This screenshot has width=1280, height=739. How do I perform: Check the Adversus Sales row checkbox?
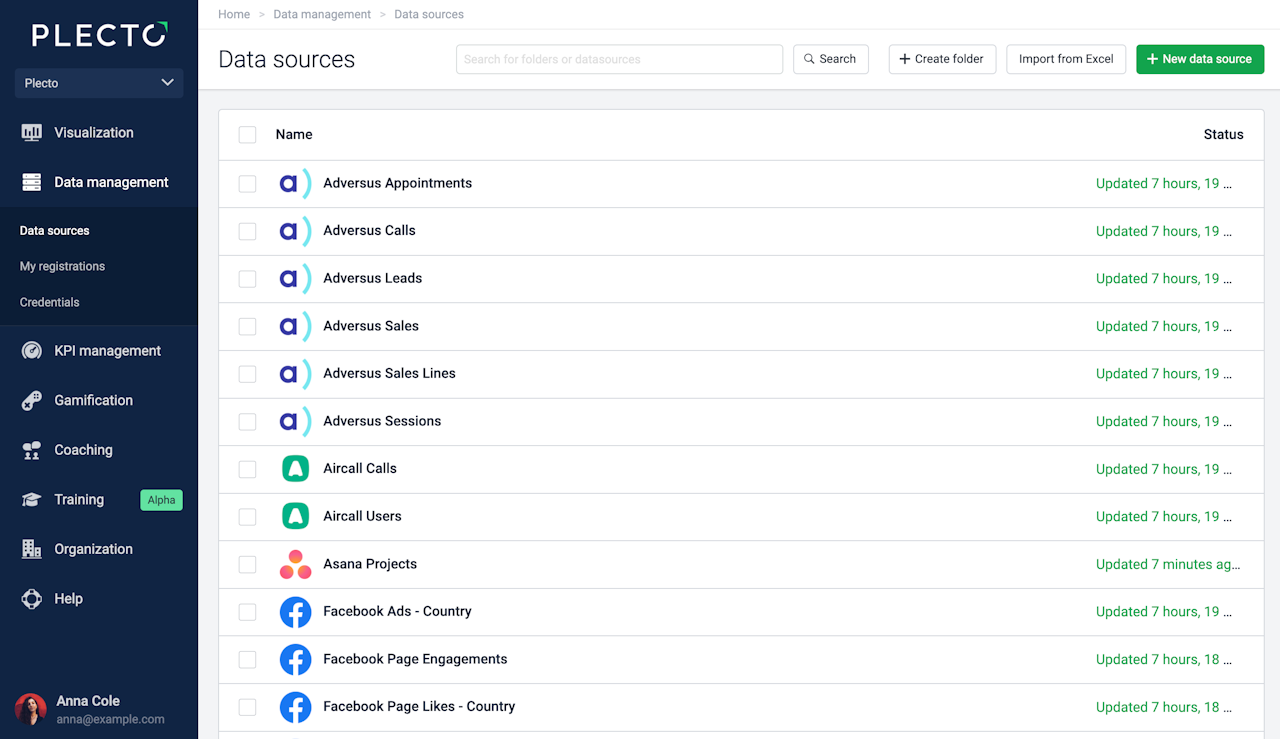click(247, 326)
